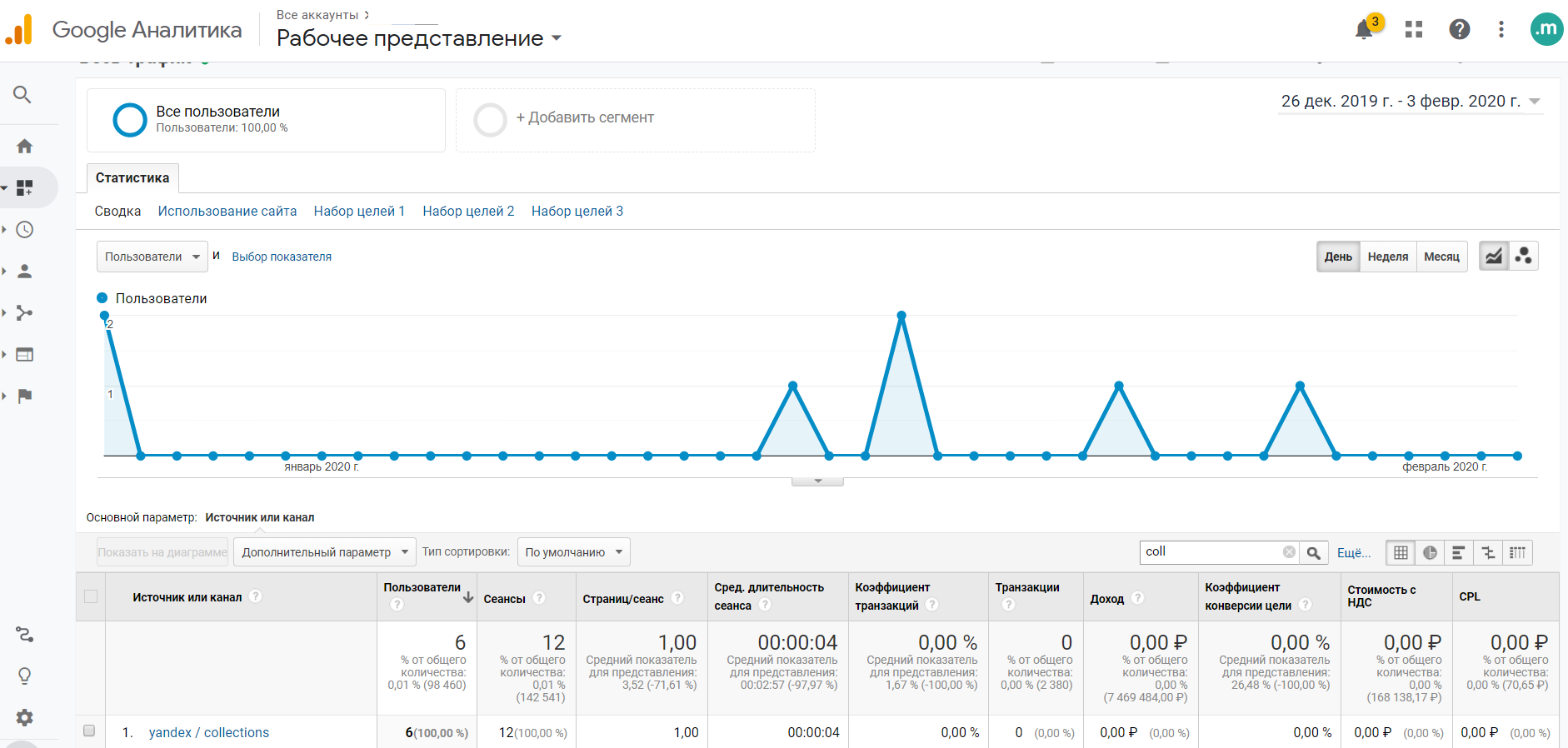The width and height of the screenshot is (1568, 748).
Task: Open Audience person sidebar icon
Action: [x=25, y=272]
